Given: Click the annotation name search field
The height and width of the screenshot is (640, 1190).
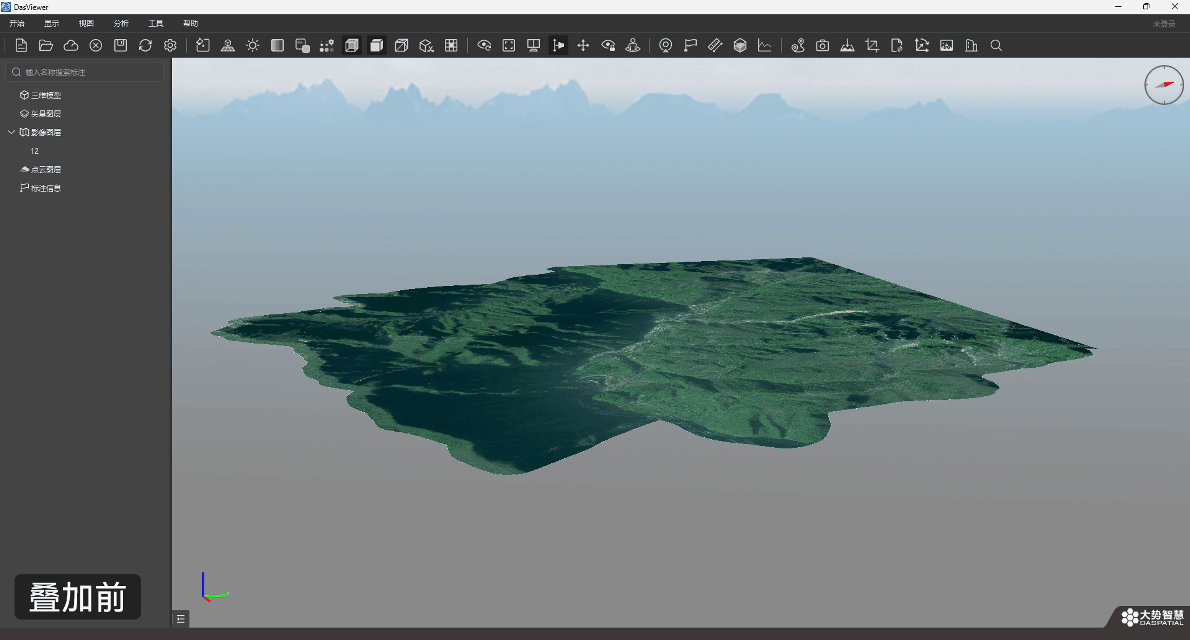Looking at the screenshot, I should pos(85,72).
